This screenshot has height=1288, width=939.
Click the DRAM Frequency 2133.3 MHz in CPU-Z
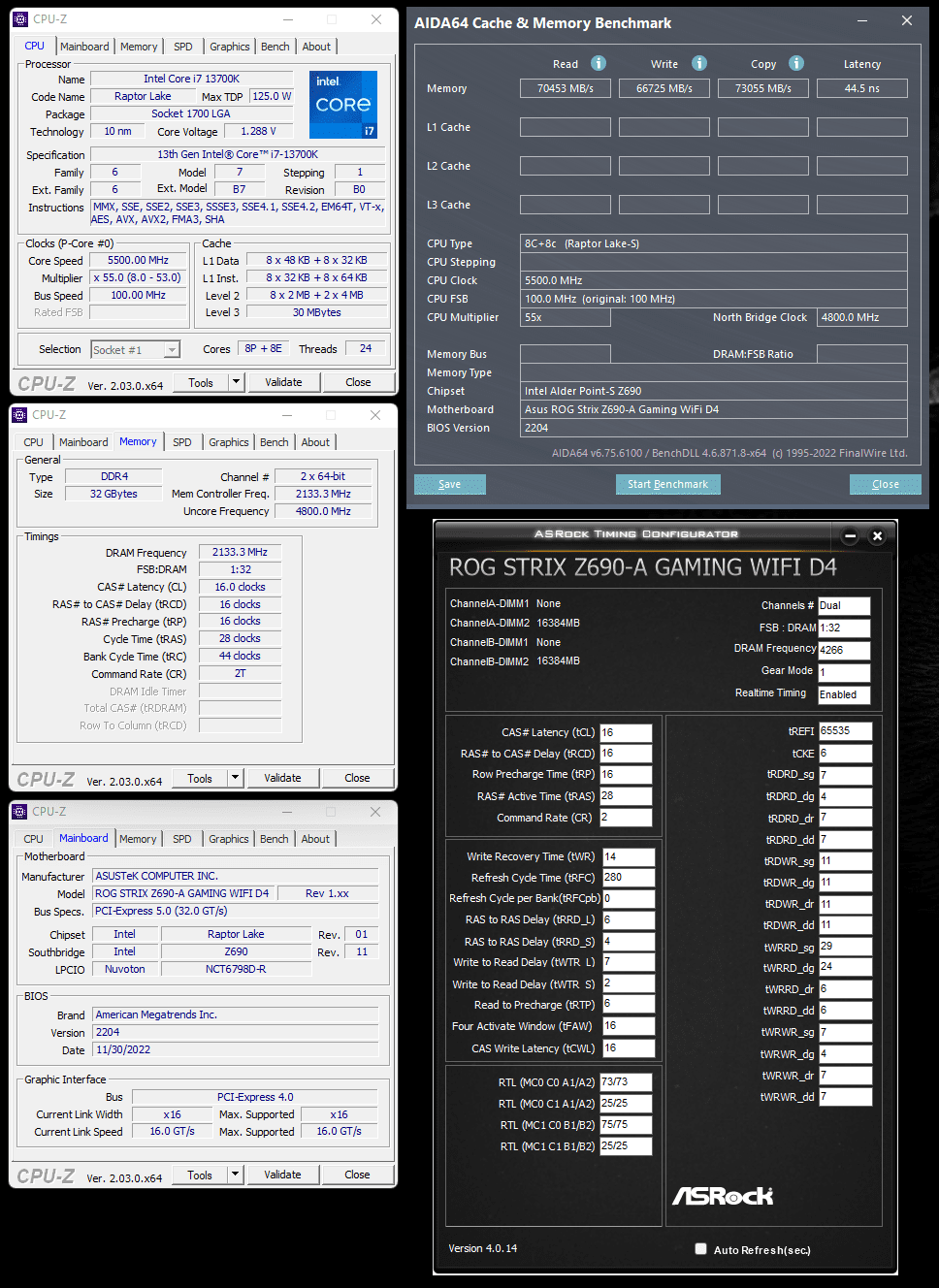click(x=241, y=553)
